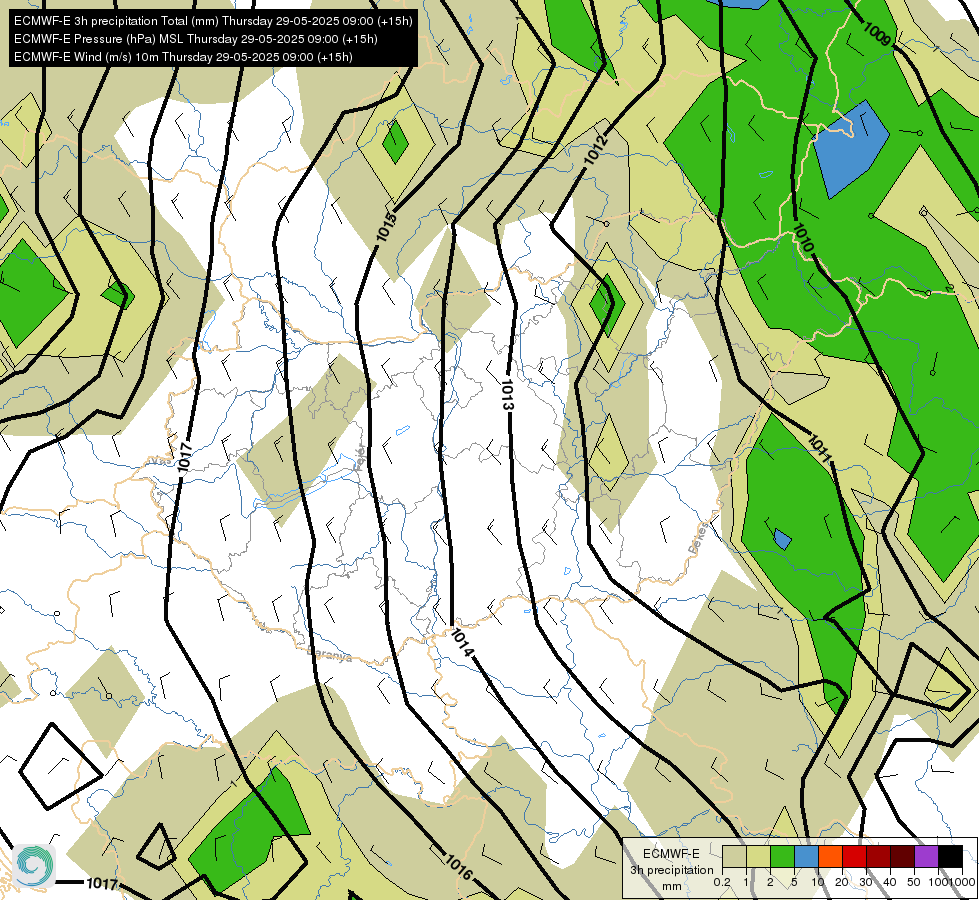Viewport: 979px width, 900px height.
Task: Pick the khaki 0.2–1 mm legend swatch
Action: 734,856
